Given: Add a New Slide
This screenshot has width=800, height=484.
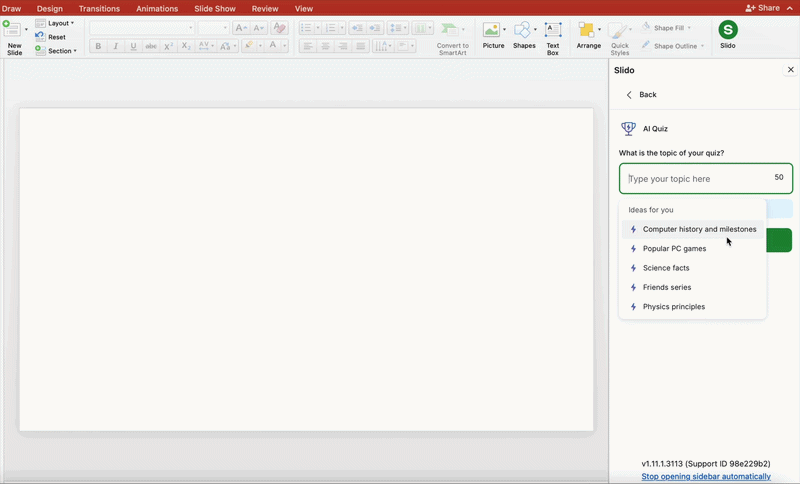Looking at the screenshot, I should (x=13, y=31).
